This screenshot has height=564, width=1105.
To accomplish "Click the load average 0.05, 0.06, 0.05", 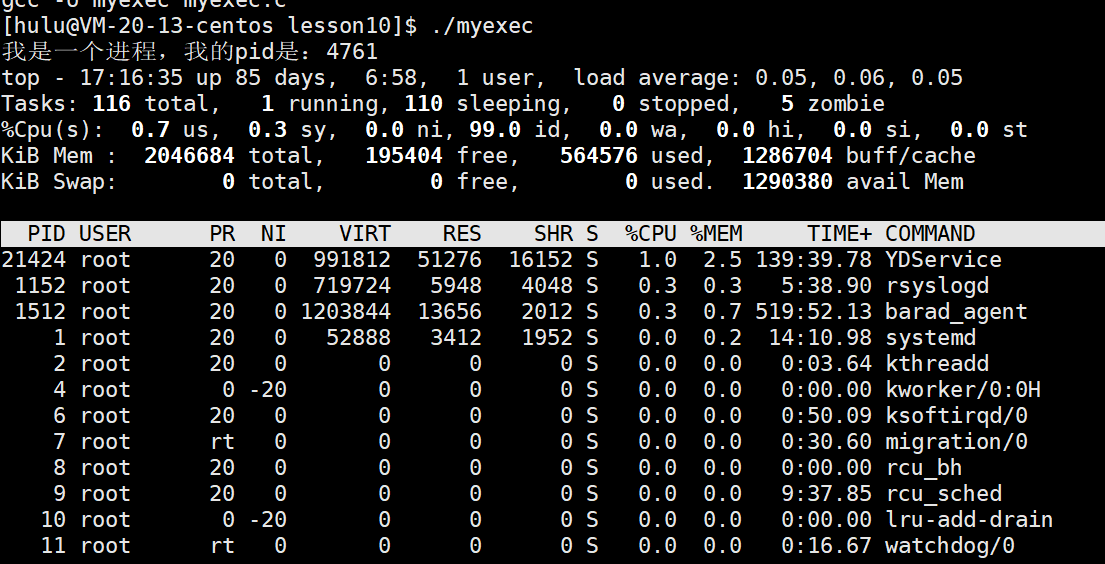I will pos(859,78).
